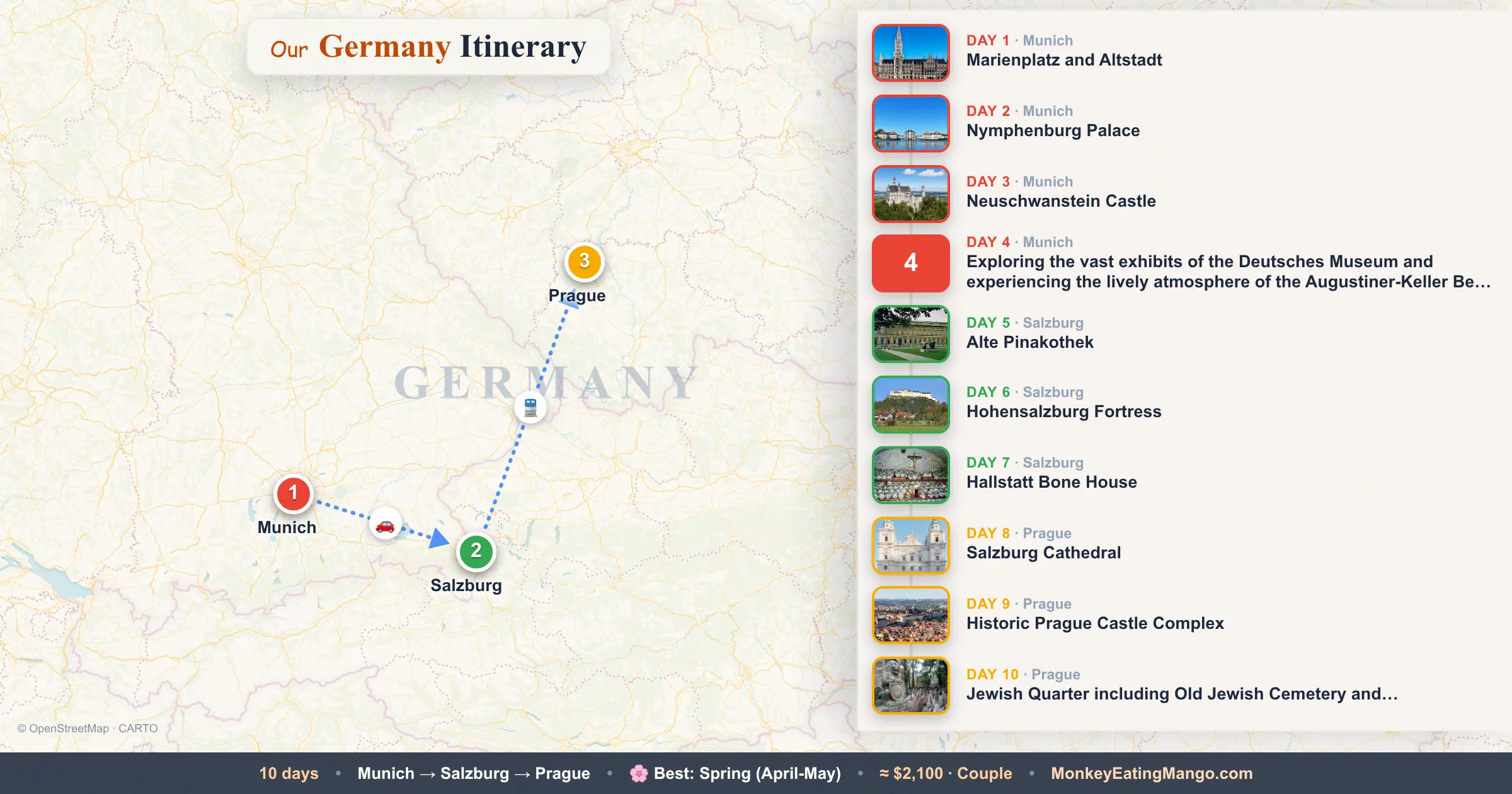1512x794 pixels.
Task: Click 'Historic Prague Castle Complex' title
Action: 1095,623
